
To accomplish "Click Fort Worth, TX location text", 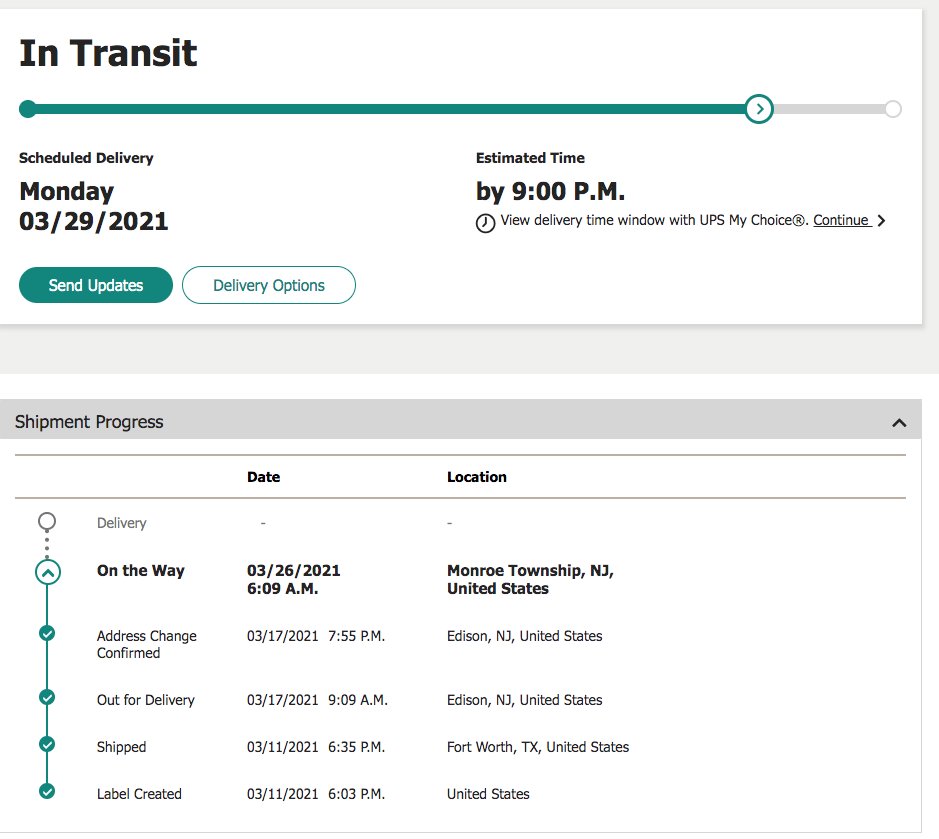I will (x=538, y=747).
